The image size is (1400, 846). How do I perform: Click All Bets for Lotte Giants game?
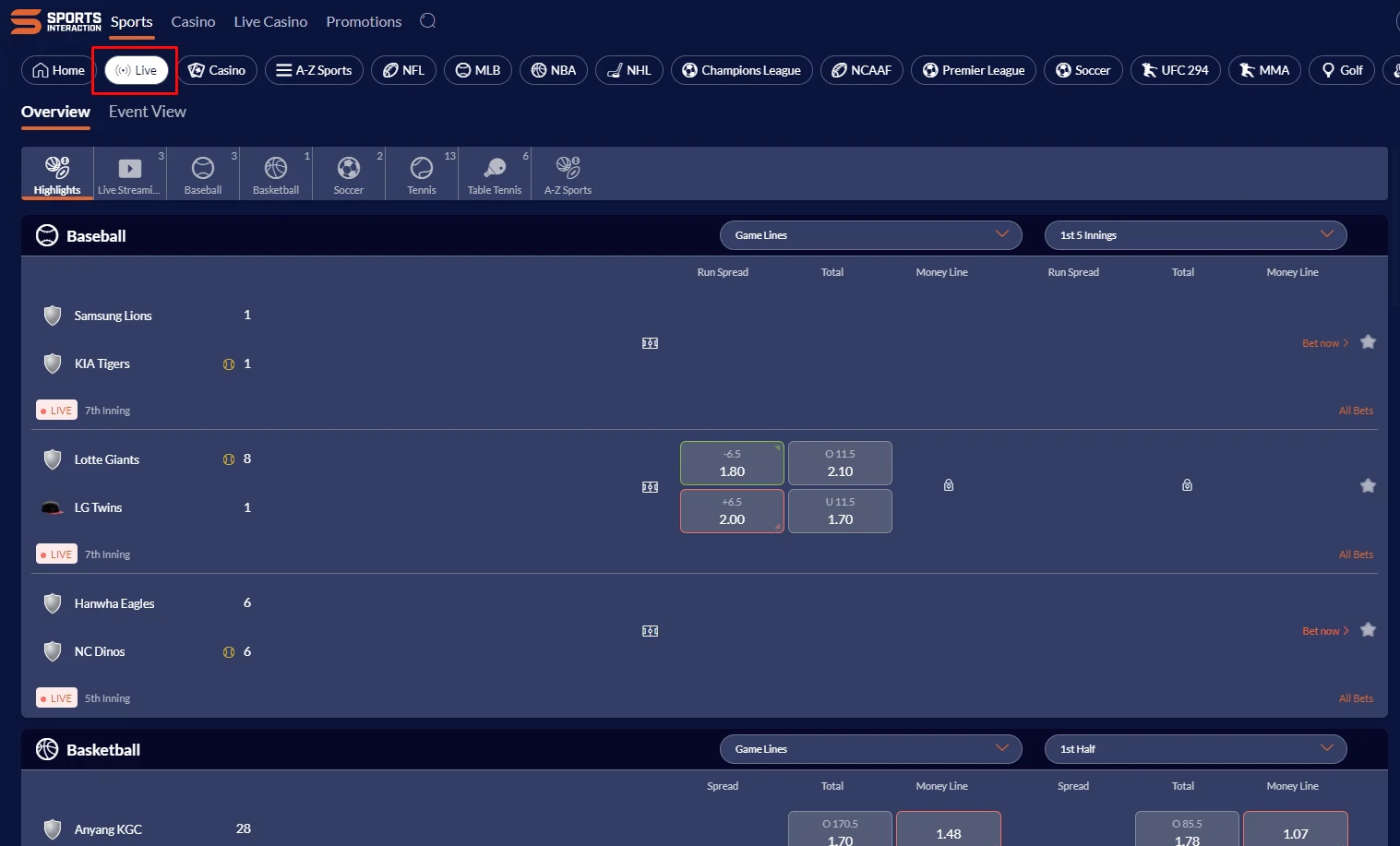pos(1355,554)
